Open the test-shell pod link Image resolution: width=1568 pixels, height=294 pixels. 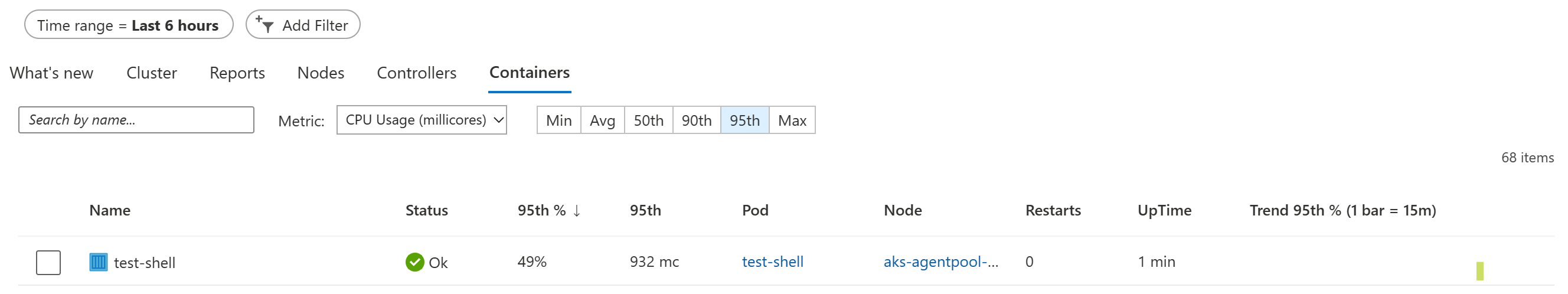[772, 262]
